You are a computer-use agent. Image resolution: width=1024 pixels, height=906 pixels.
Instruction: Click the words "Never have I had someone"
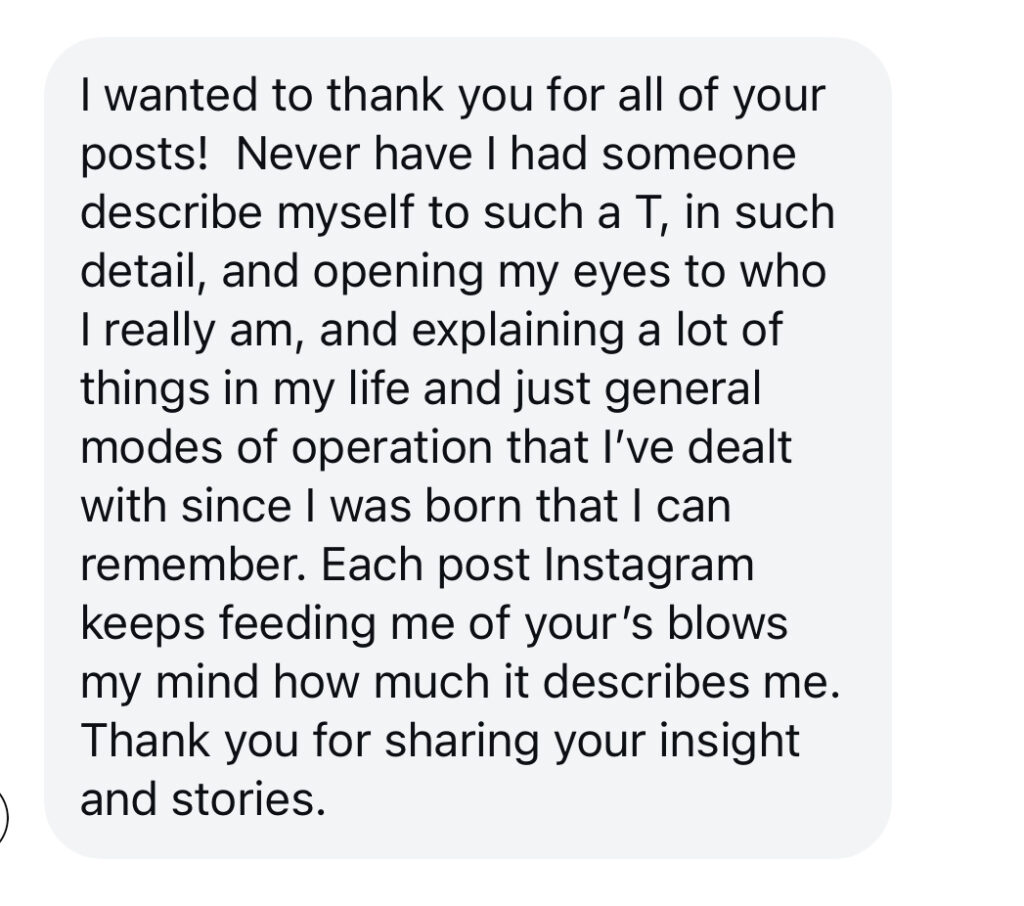(x=516, y=155)
